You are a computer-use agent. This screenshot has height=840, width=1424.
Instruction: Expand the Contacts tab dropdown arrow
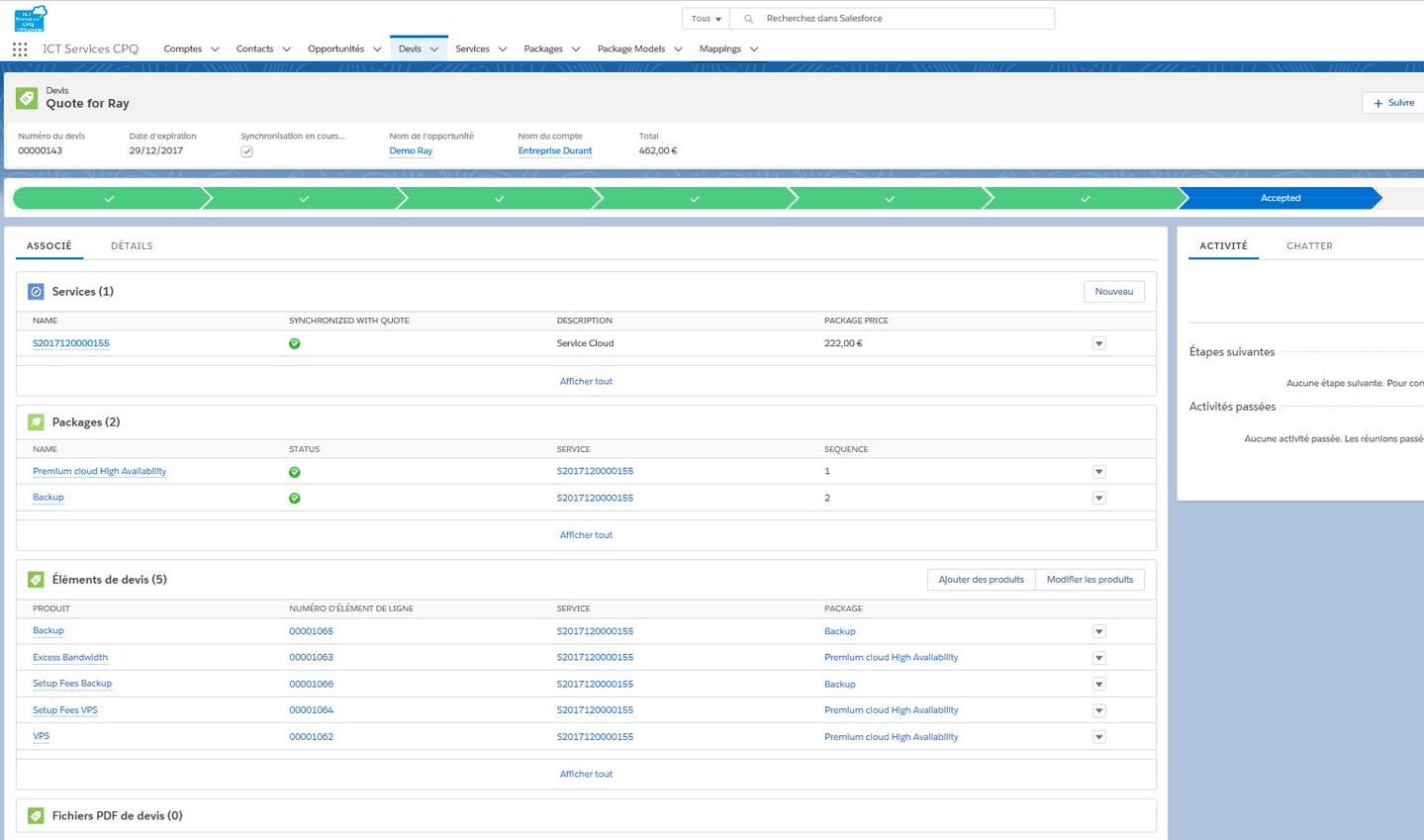(286, 49)
